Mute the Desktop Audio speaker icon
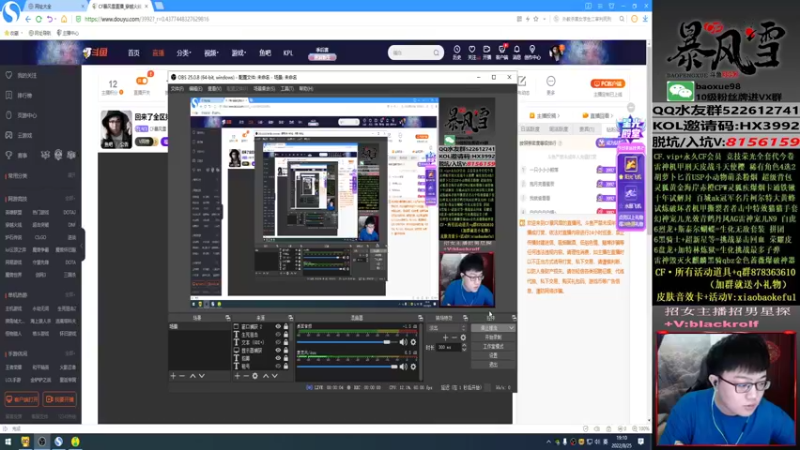 click(x=404, y=342)
